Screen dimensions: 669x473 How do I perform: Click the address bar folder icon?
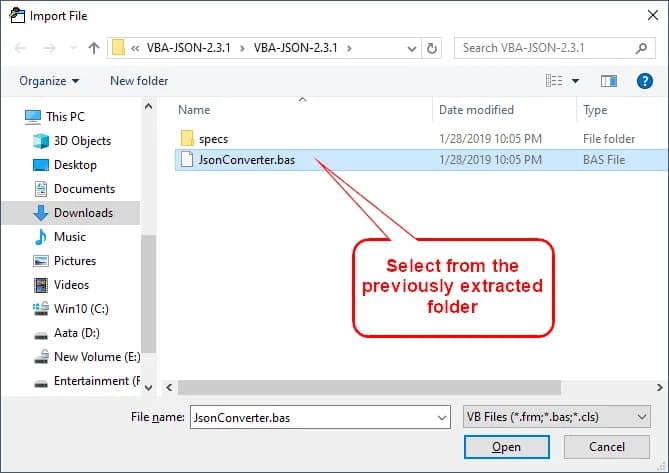(x=118, y=48)
